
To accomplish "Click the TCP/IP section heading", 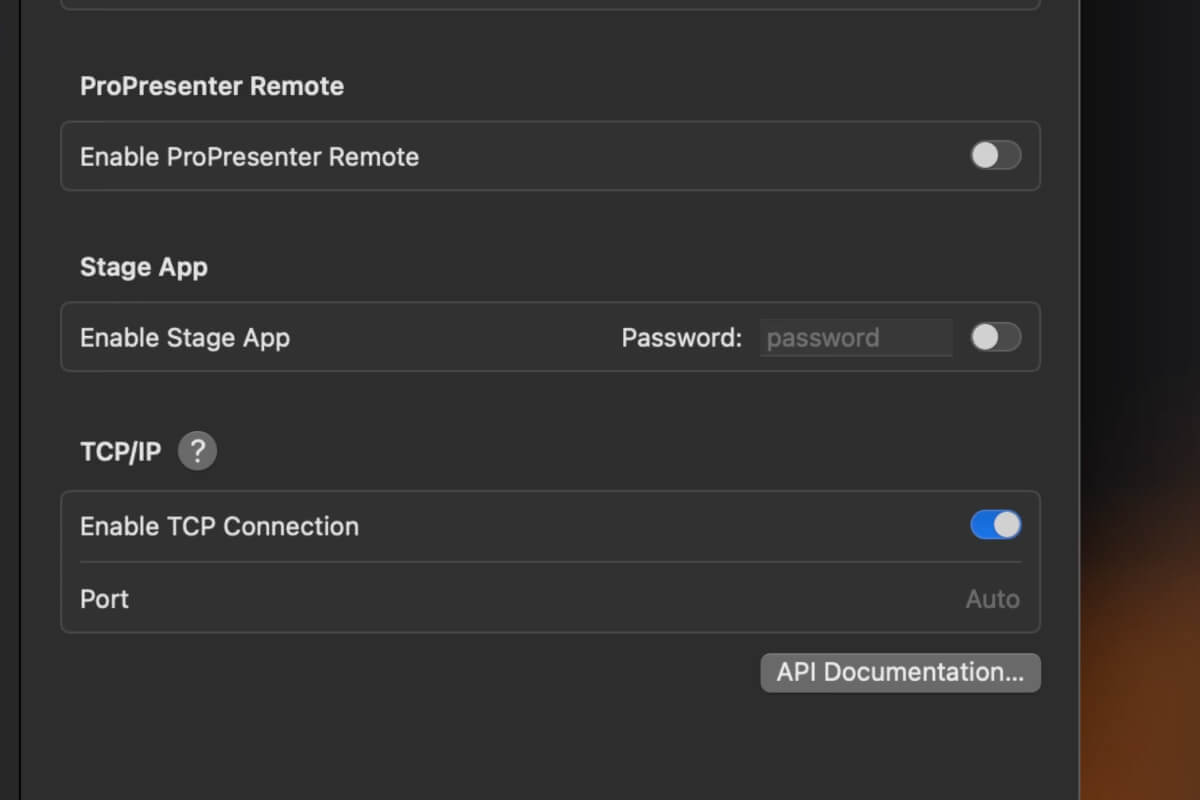I will [120, 452].
